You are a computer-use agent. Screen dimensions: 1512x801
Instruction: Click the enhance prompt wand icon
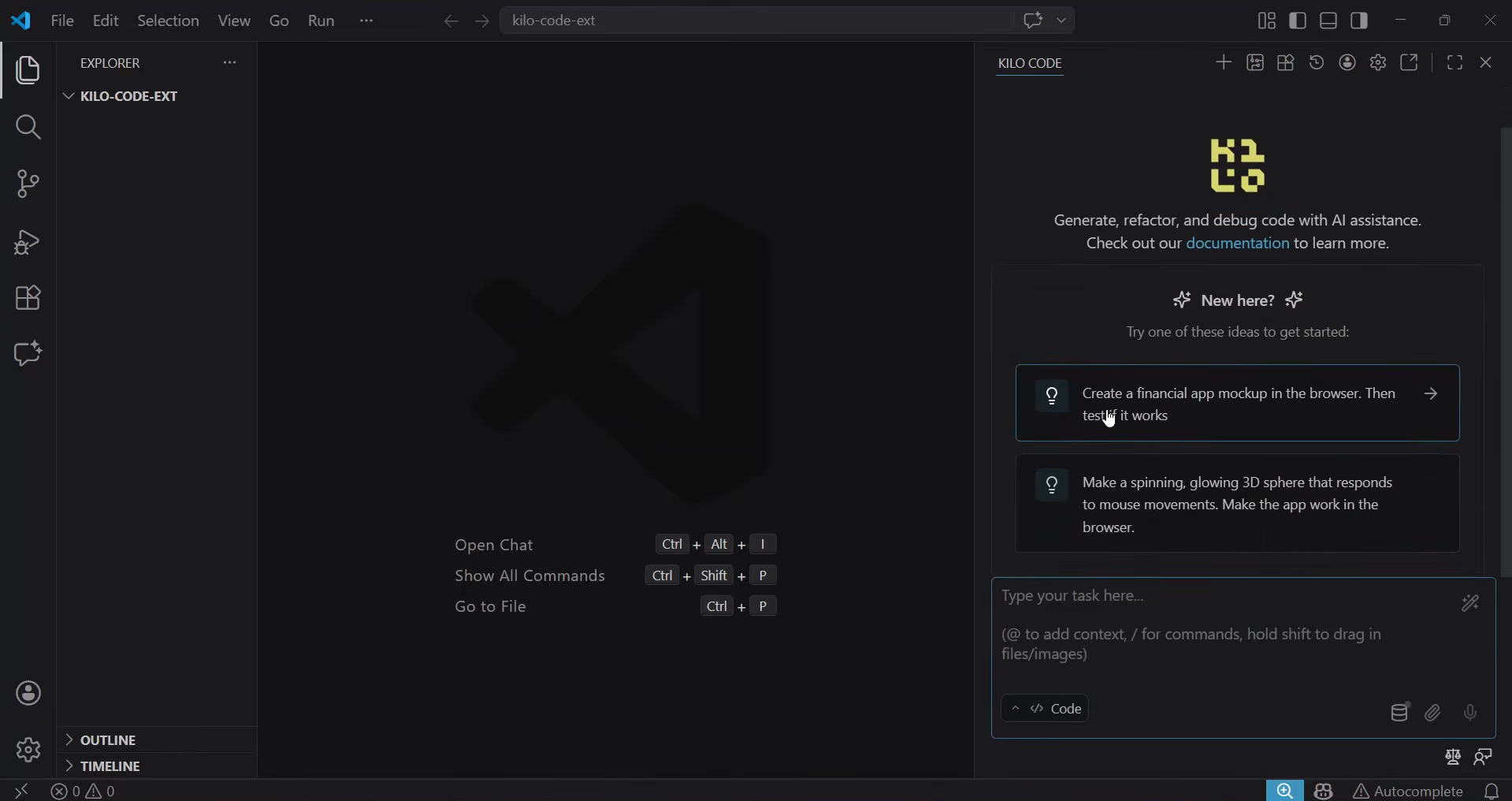pyautogui.click(x=1470, y=604)
